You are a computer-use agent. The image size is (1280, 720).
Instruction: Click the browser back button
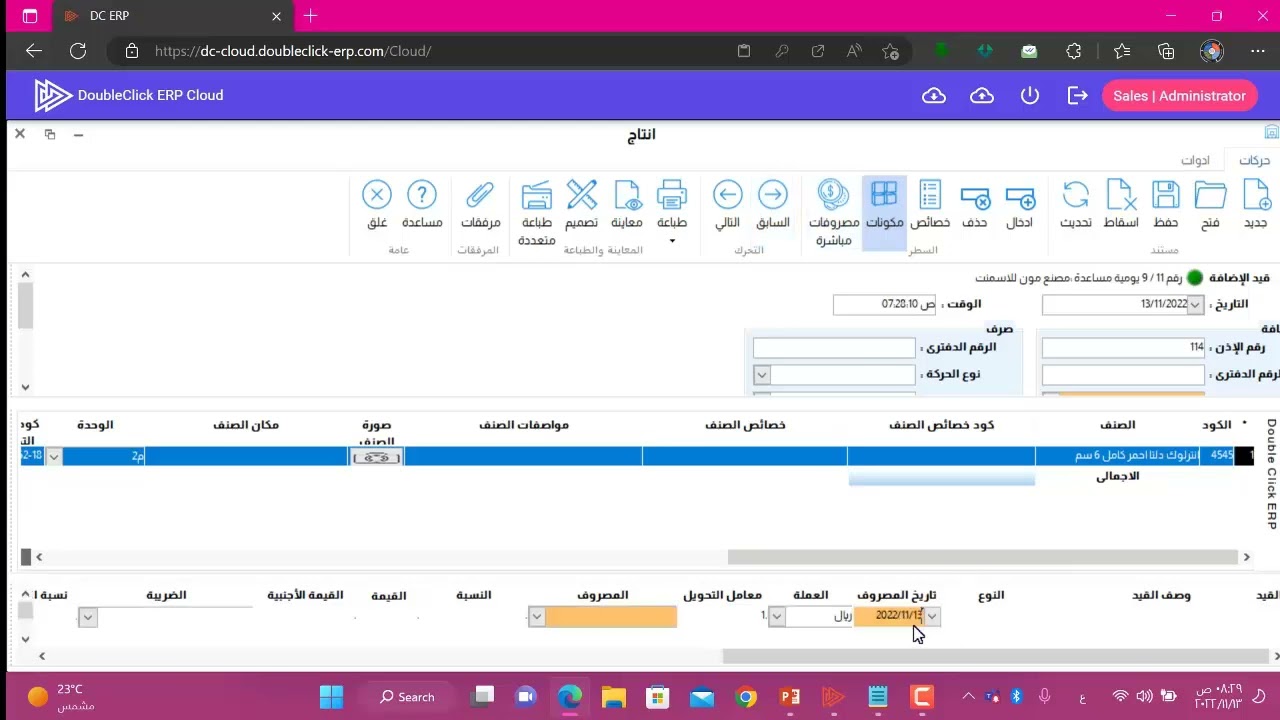34,51
